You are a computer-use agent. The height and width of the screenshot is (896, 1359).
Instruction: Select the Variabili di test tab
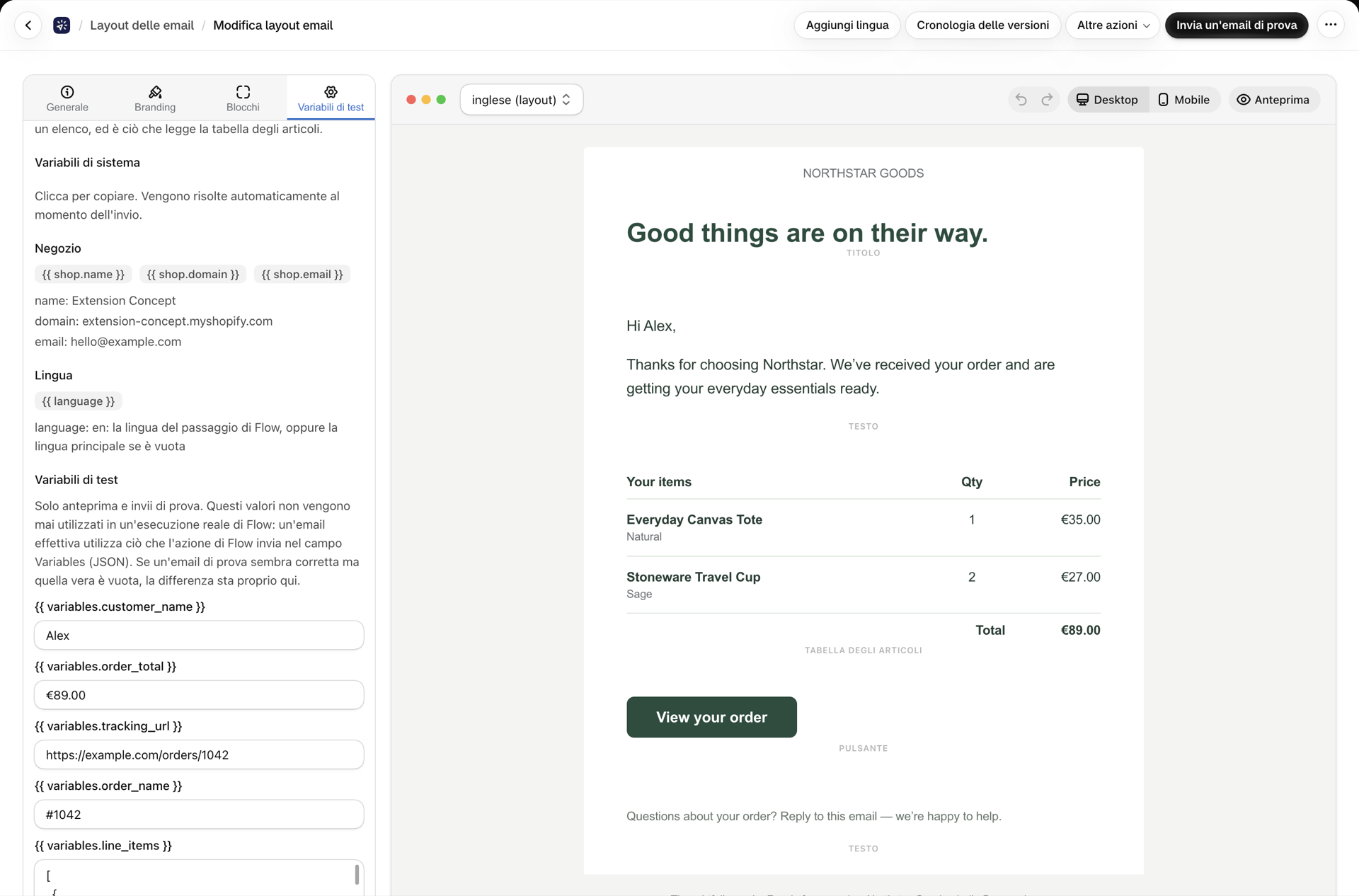(331, 98)
